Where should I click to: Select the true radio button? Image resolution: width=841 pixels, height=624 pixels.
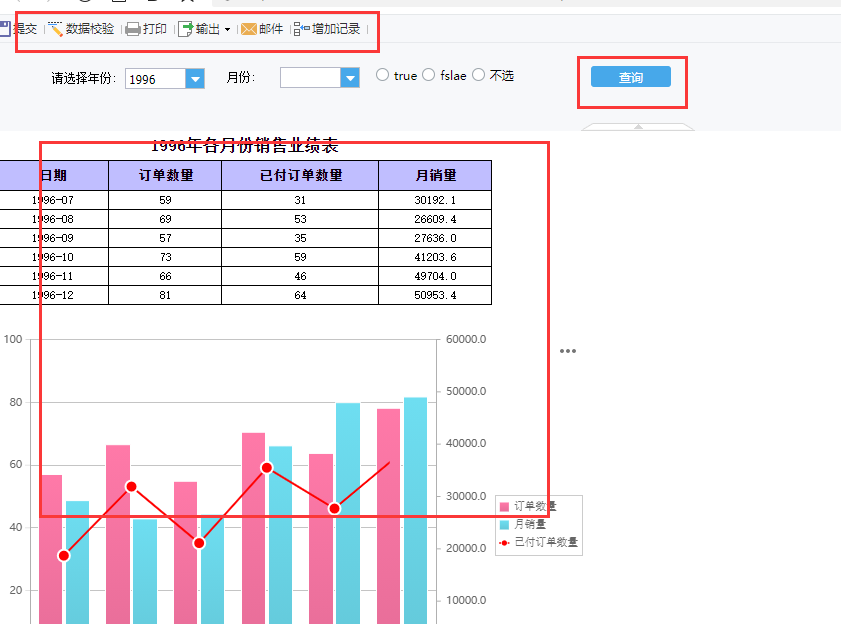[382, 75]
